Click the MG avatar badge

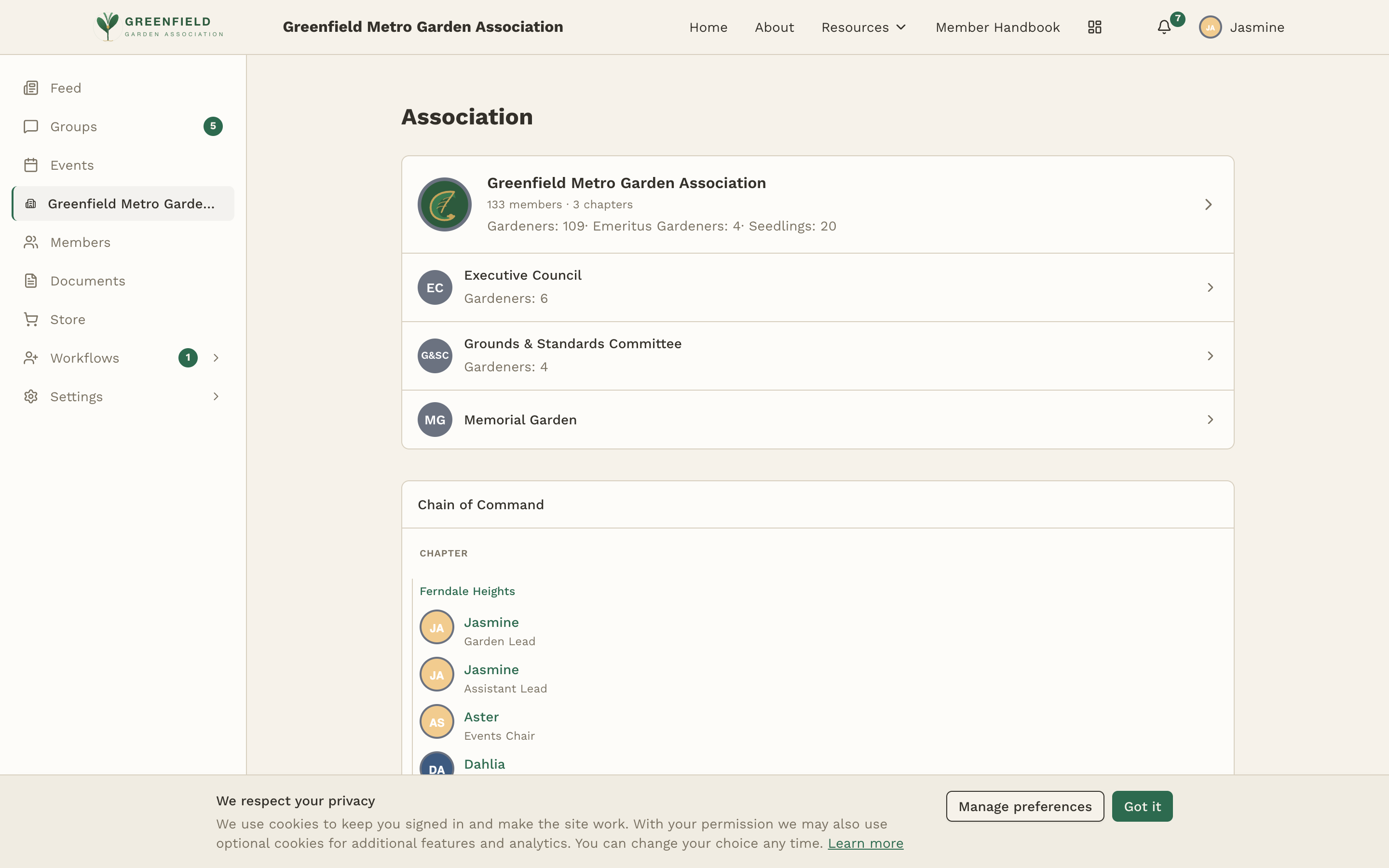coord(435,420)
